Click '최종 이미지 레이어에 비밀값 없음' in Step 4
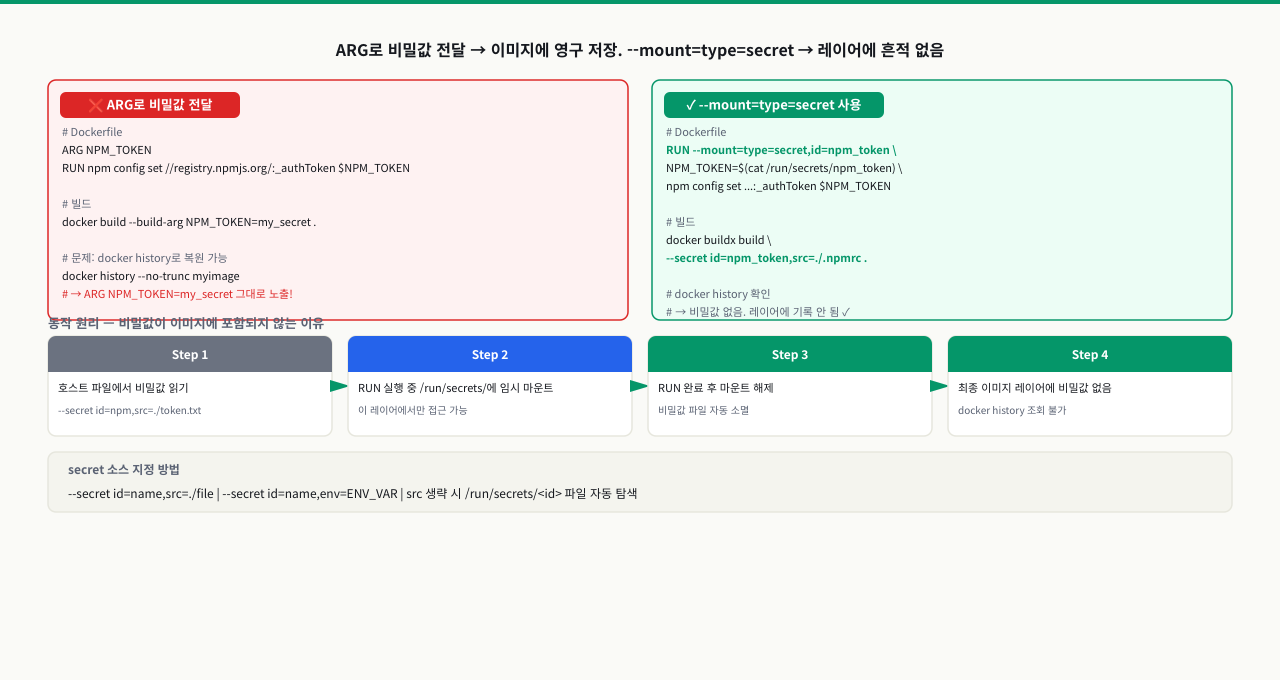The image size is (1280, 680). (1035, 388)
